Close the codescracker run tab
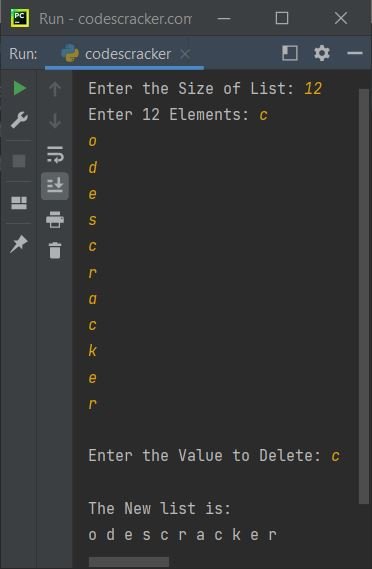372x569 pixels. [185, 54]
